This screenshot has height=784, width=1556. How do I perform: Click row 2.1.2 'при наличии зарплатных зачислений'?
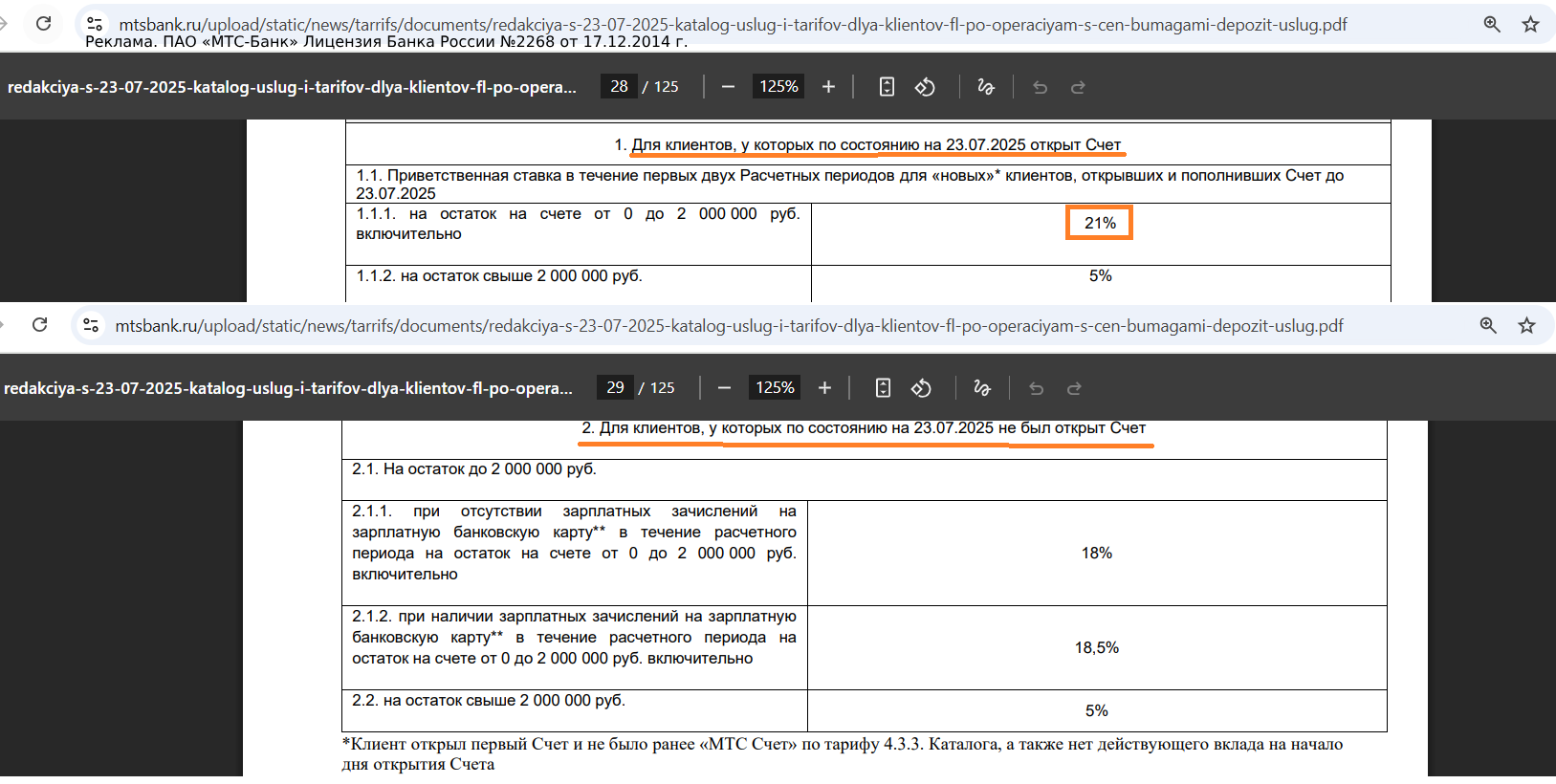click(x=574, y=637)
